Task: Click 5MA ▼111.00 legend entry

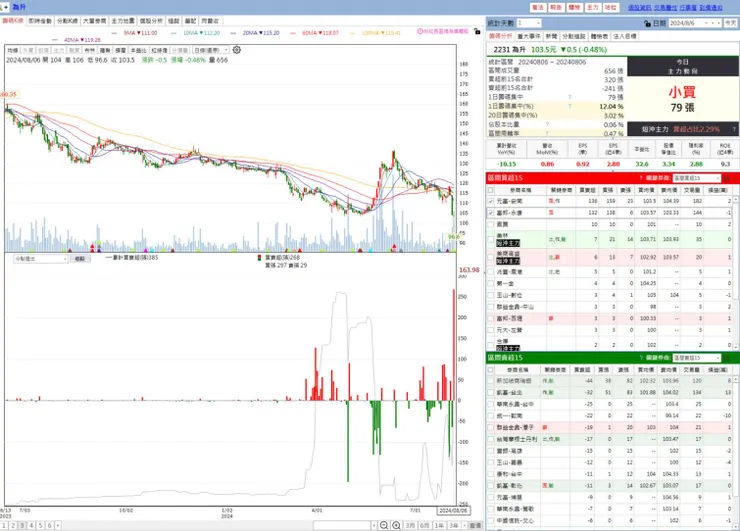Action: (x=140, y=33)
